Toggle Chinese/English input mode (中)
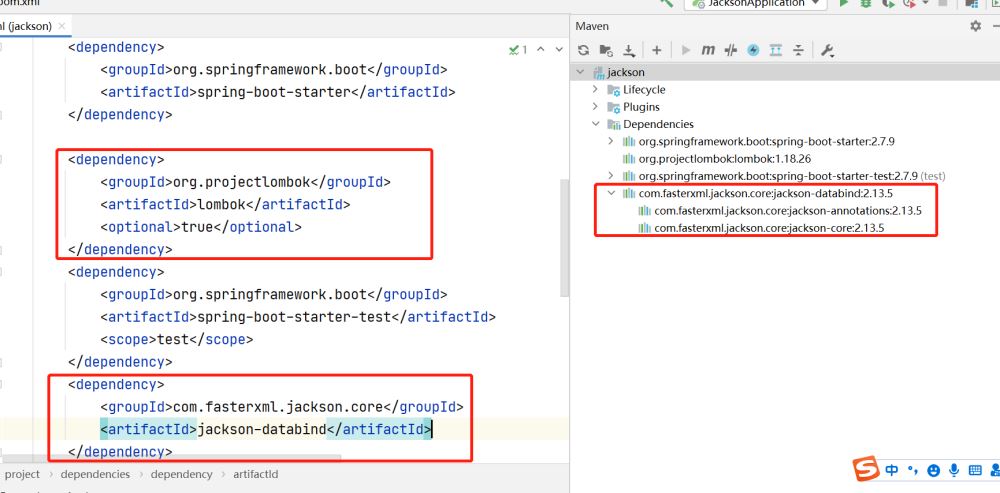The width and height of the screenshot is (1000, 493). 892,470
